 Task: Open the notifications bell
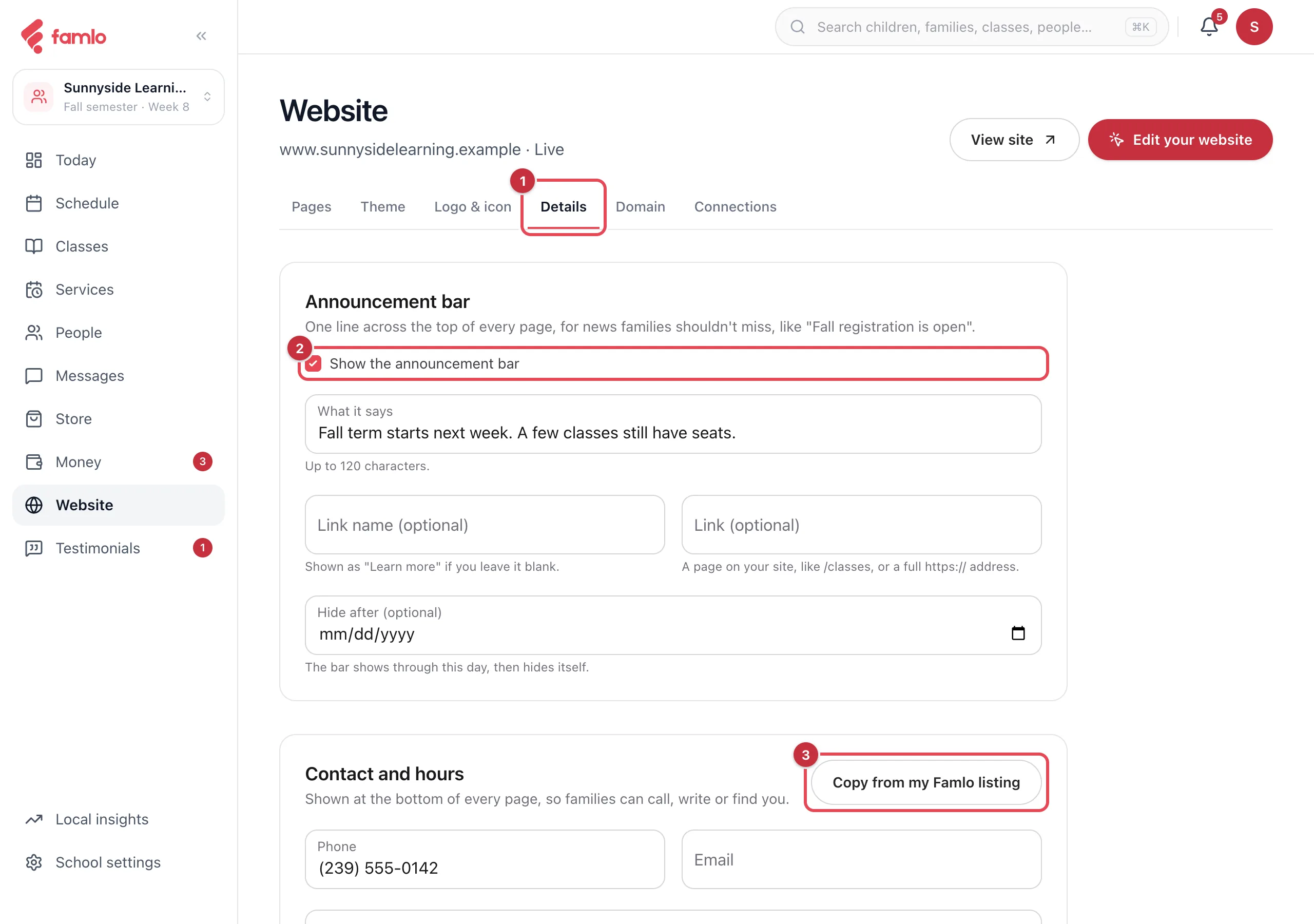[x=1209, y=27]
